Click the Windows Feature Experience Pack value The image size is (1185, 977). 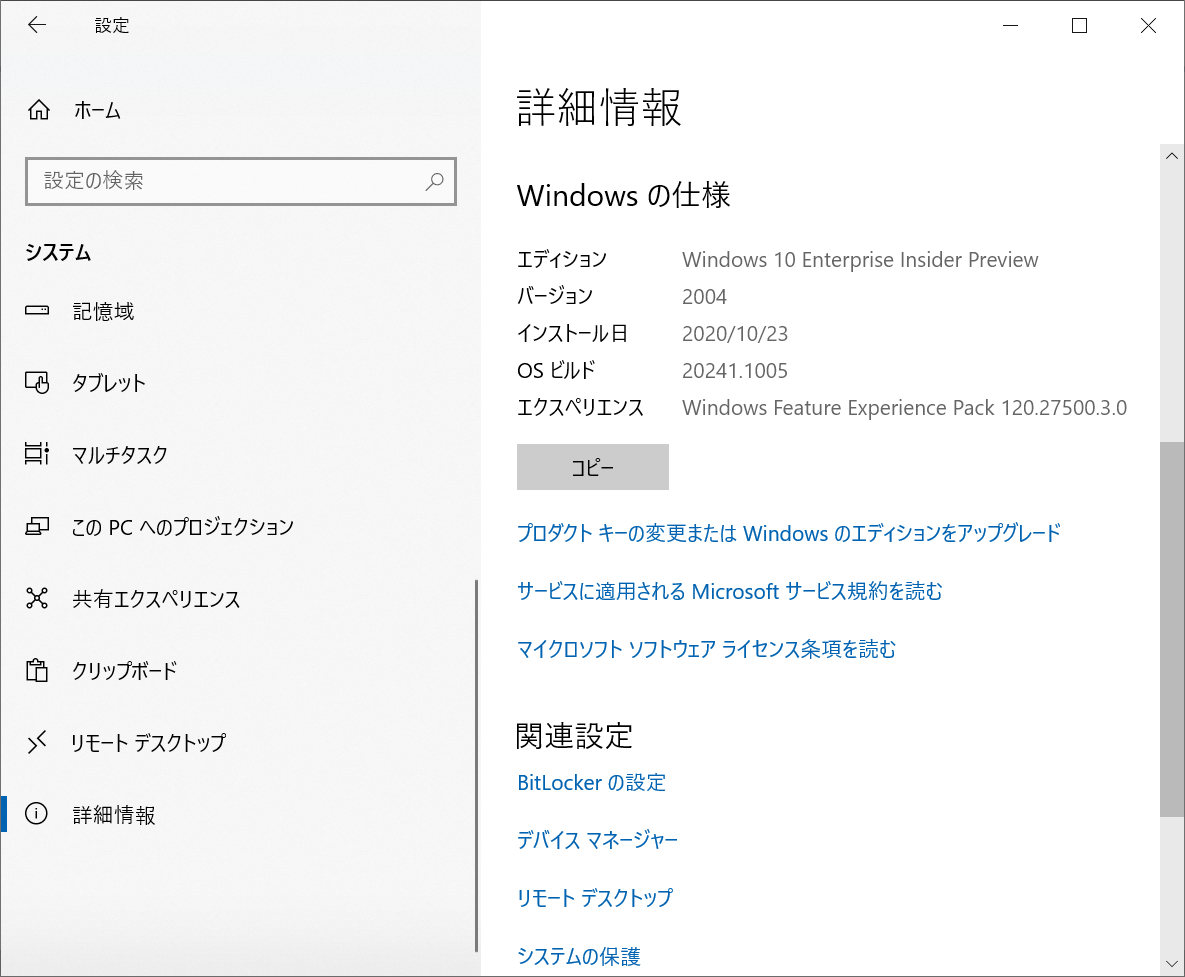point(905,408)
